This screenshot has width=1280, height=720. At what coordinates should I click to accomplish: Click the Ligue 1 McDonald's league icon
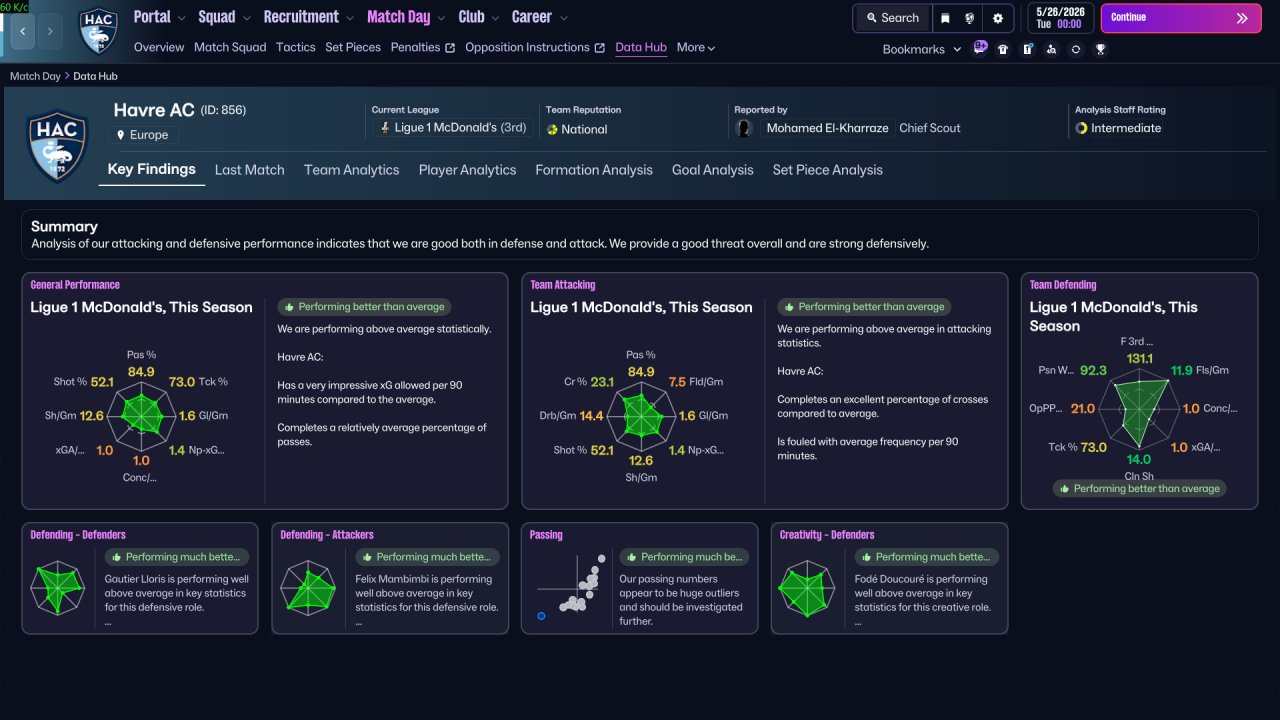tap(383, 128)
